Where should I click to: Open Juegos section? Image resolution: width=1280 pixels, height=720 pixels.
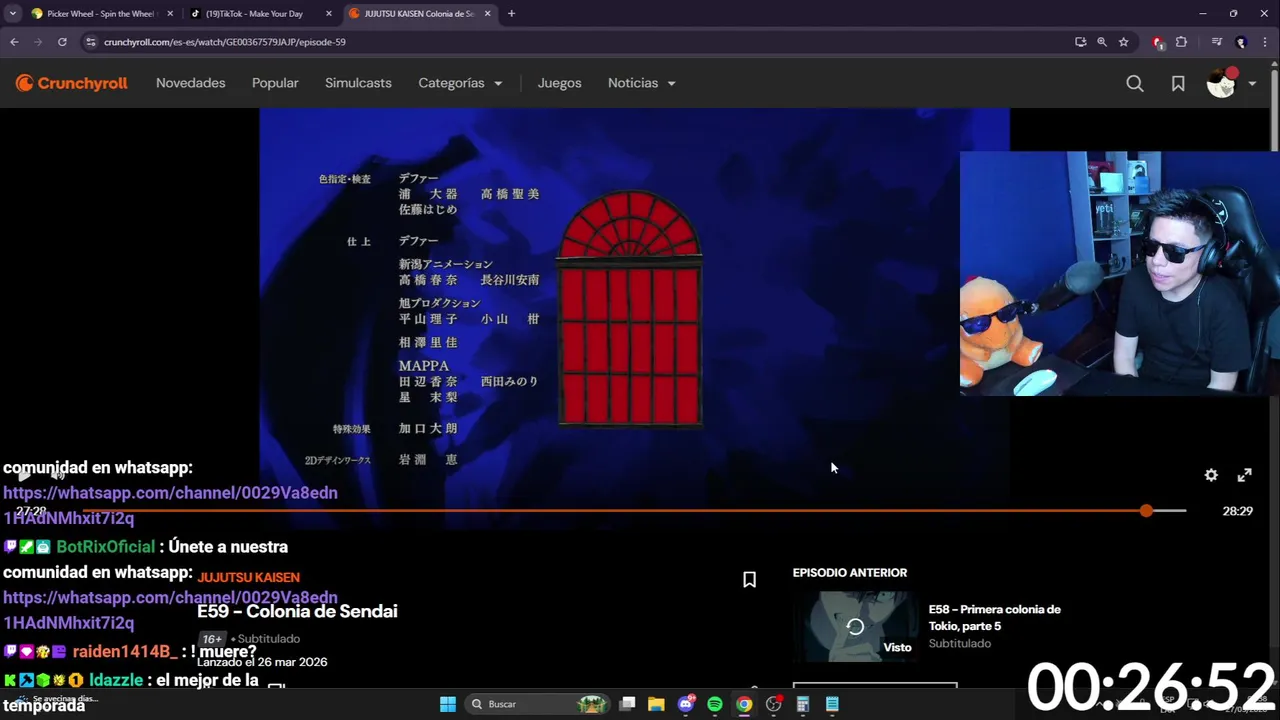point(559,83)
